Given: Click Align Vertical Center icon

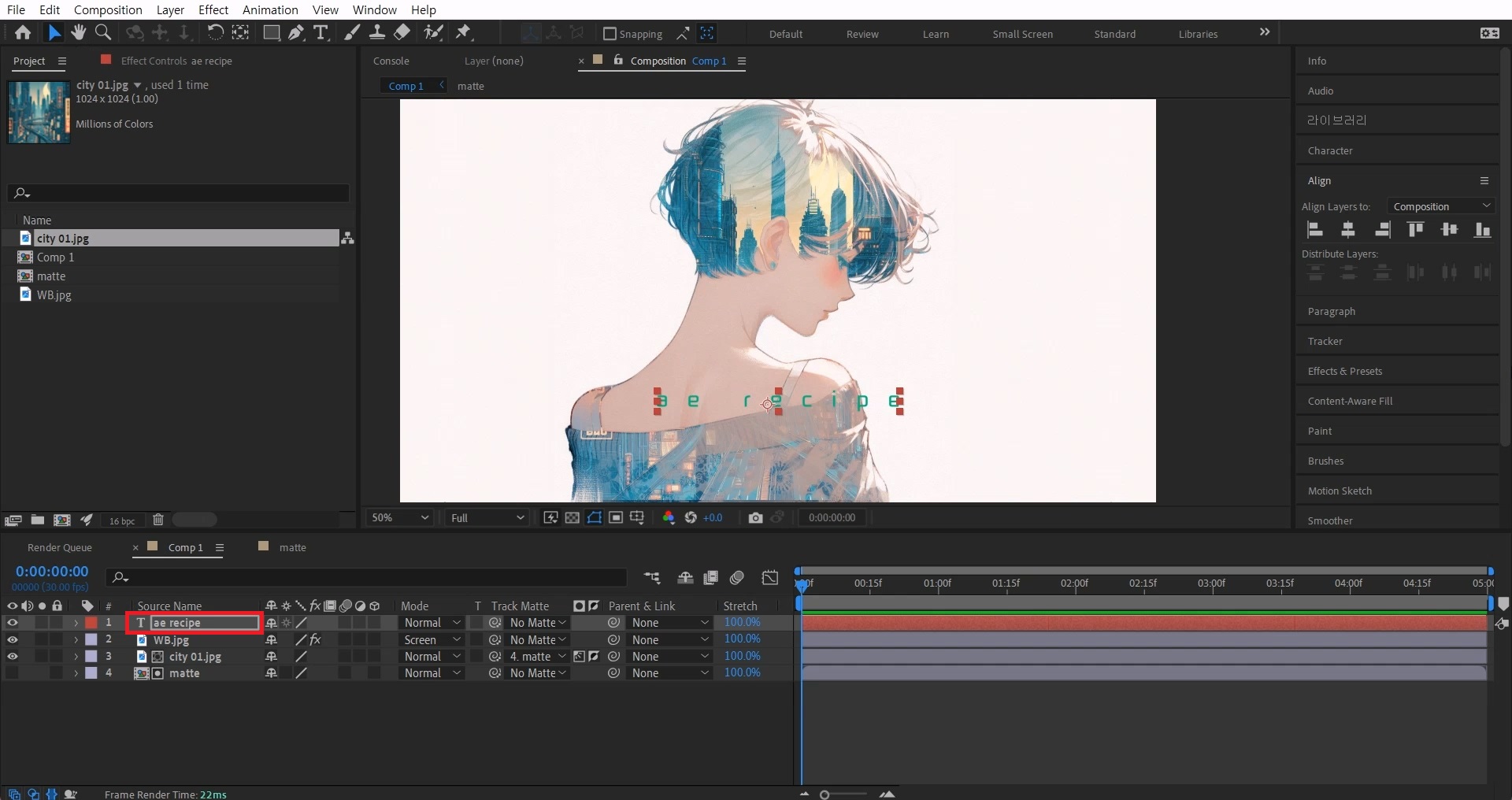Looking at the screenshot, I should point(1449,229).
